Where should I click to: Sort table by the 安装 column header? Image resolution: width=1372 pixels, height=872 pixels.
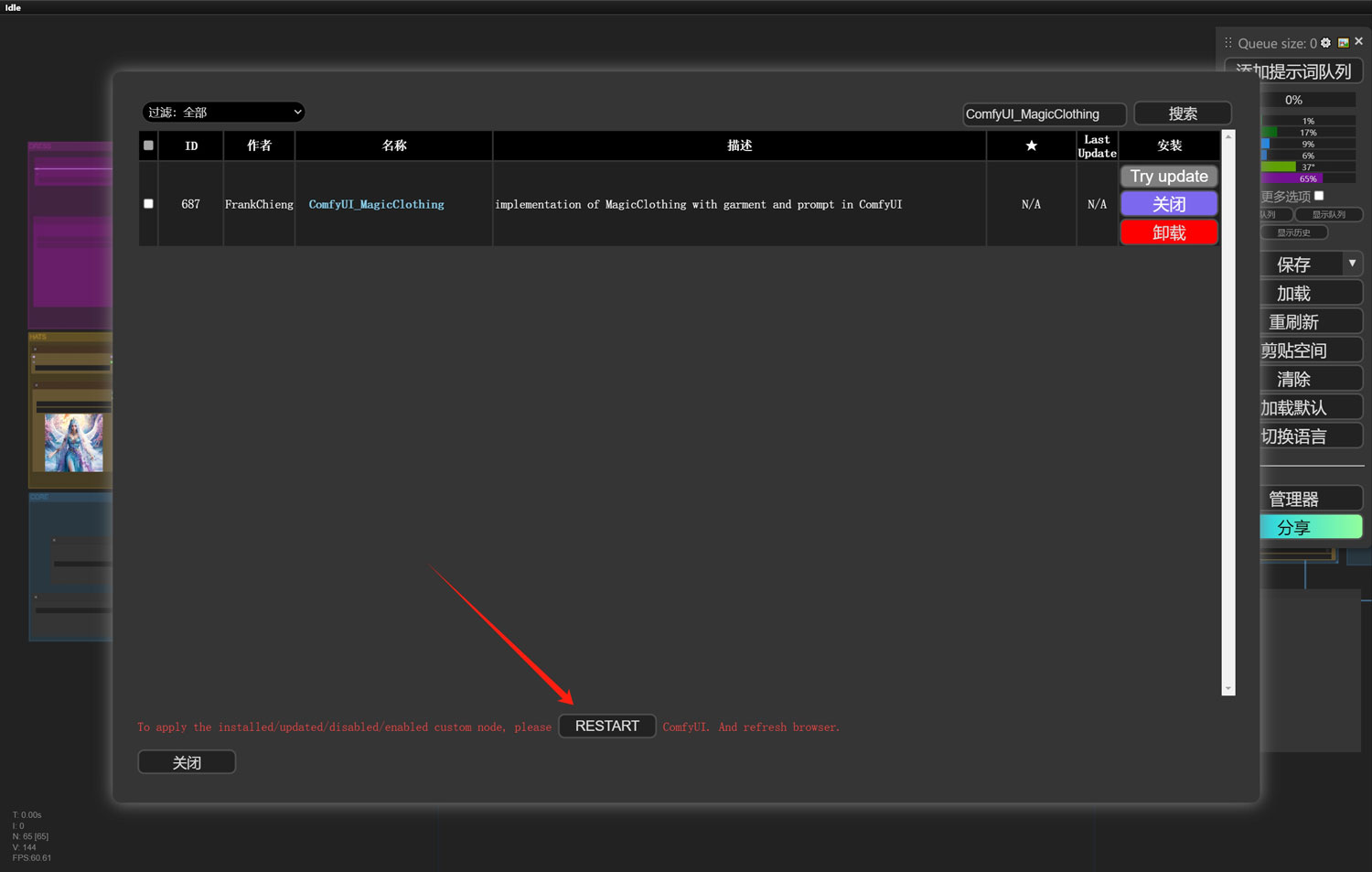click(x=1170, y=145)
